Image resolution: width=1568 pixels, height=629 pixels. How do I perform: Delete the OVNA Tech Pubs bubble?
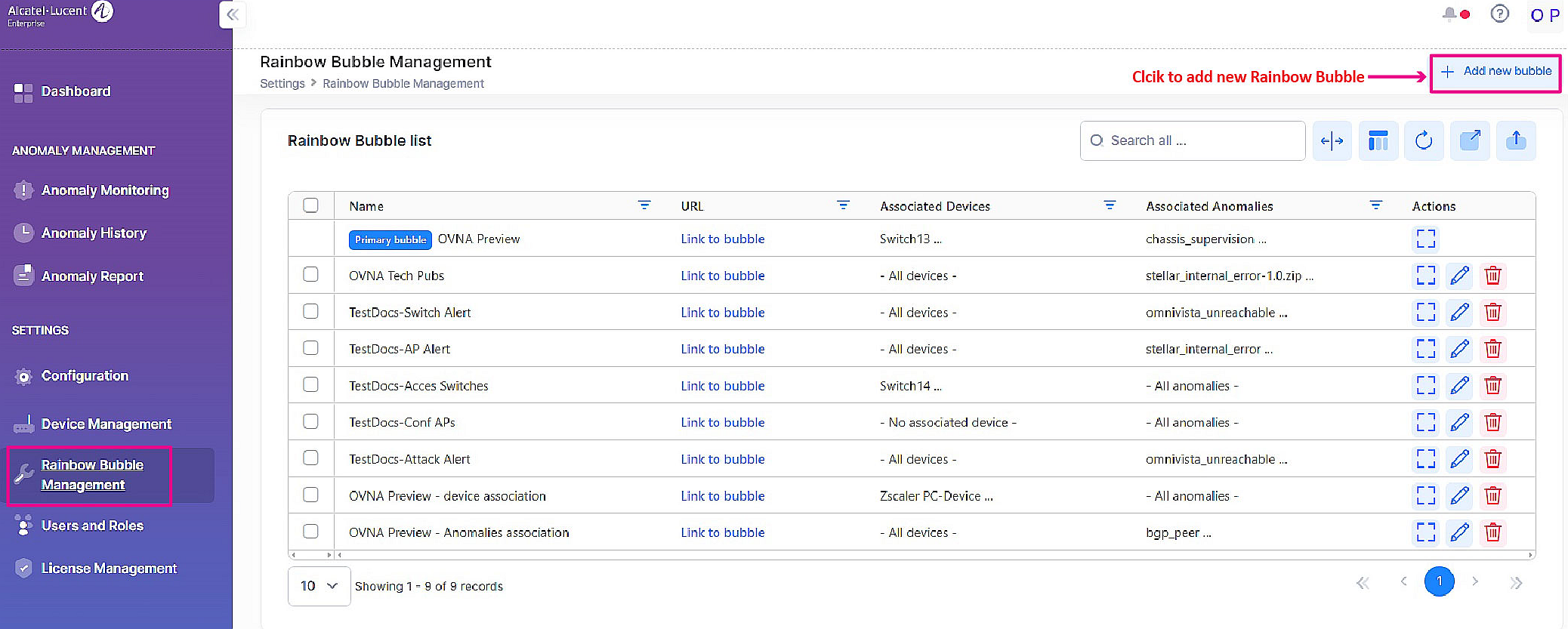(1492, 276)
